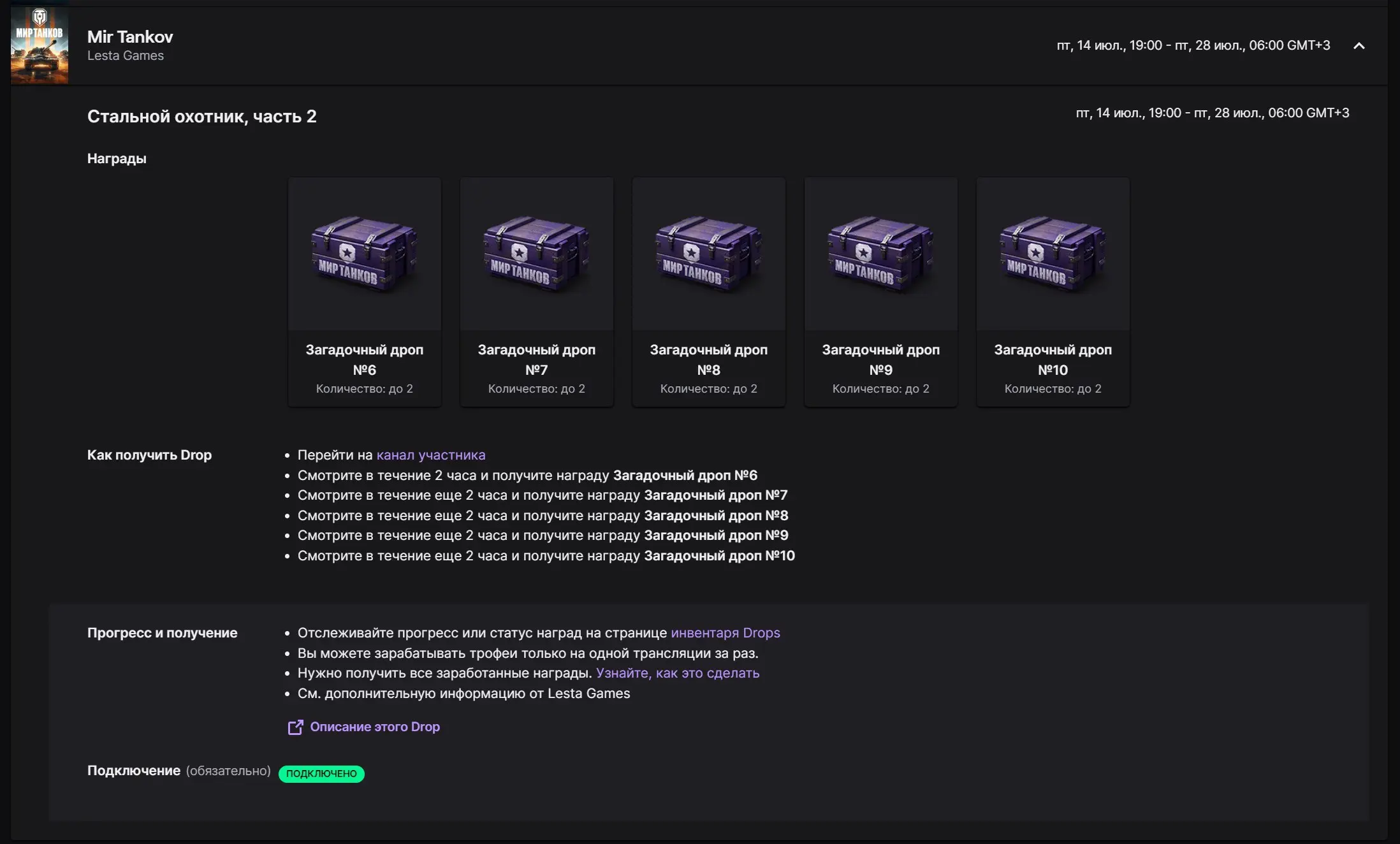1400x844 pixels.
Task: Click Количество: до 2 under дроп №6
Action: point(365,389)
